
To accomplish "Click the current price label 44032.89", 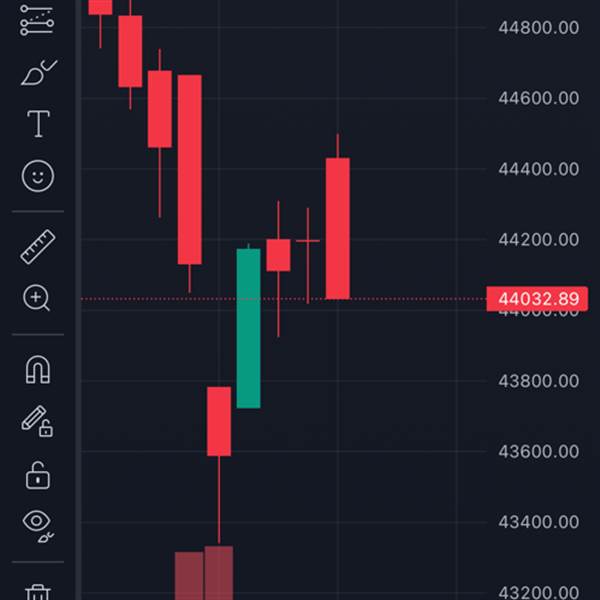I will tap(537, 299).
